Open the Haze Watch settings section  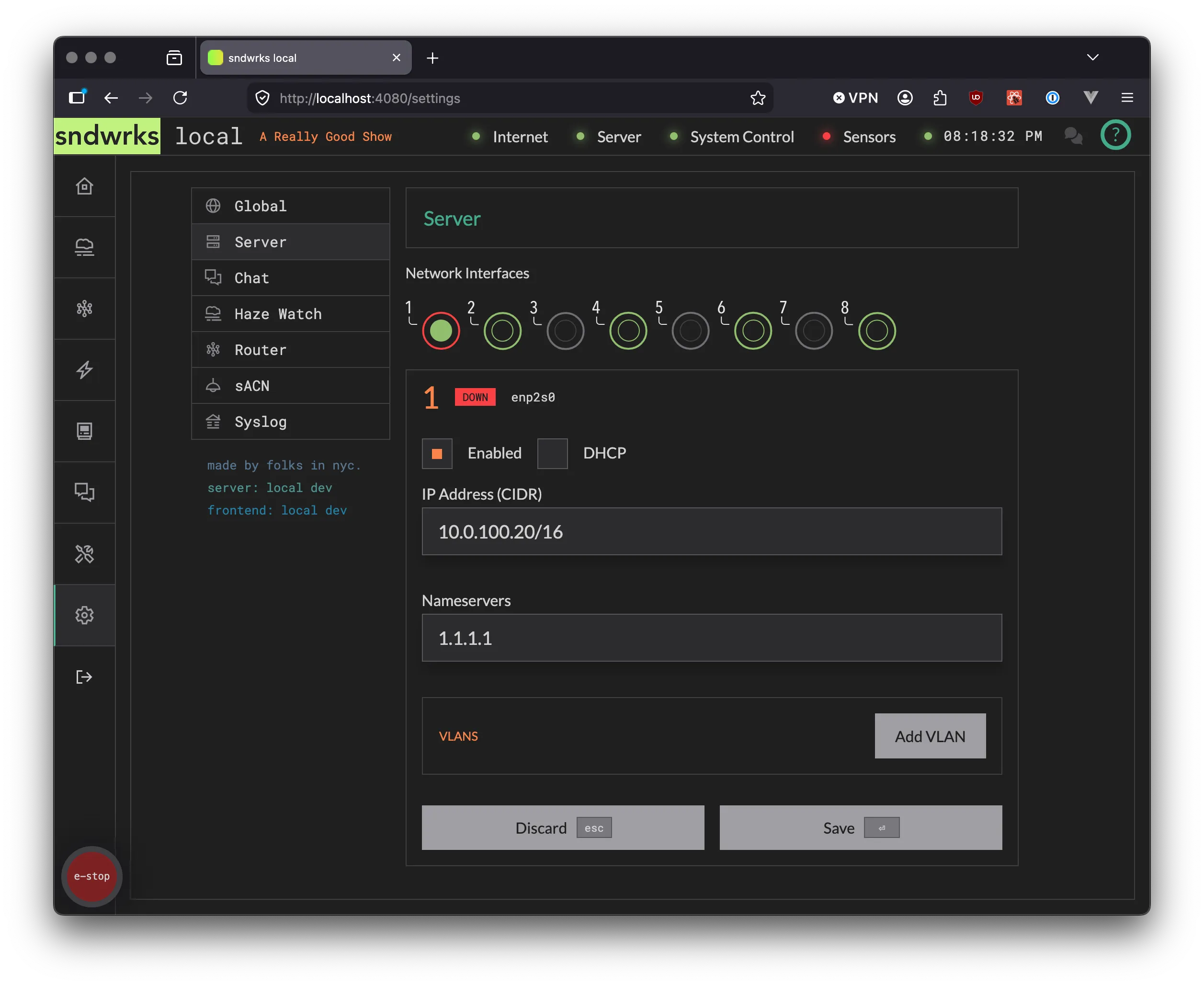coord(291,313)
